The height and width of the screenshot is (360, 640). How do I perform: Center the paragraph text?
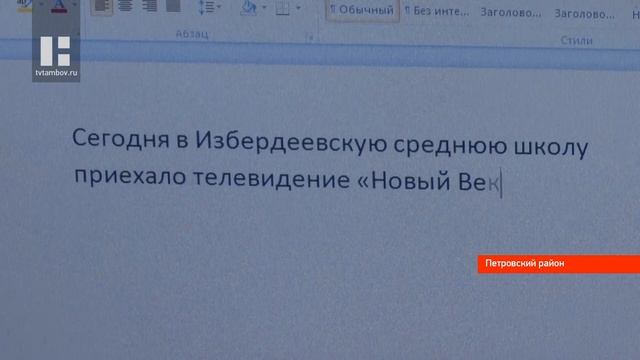point(125,6)
